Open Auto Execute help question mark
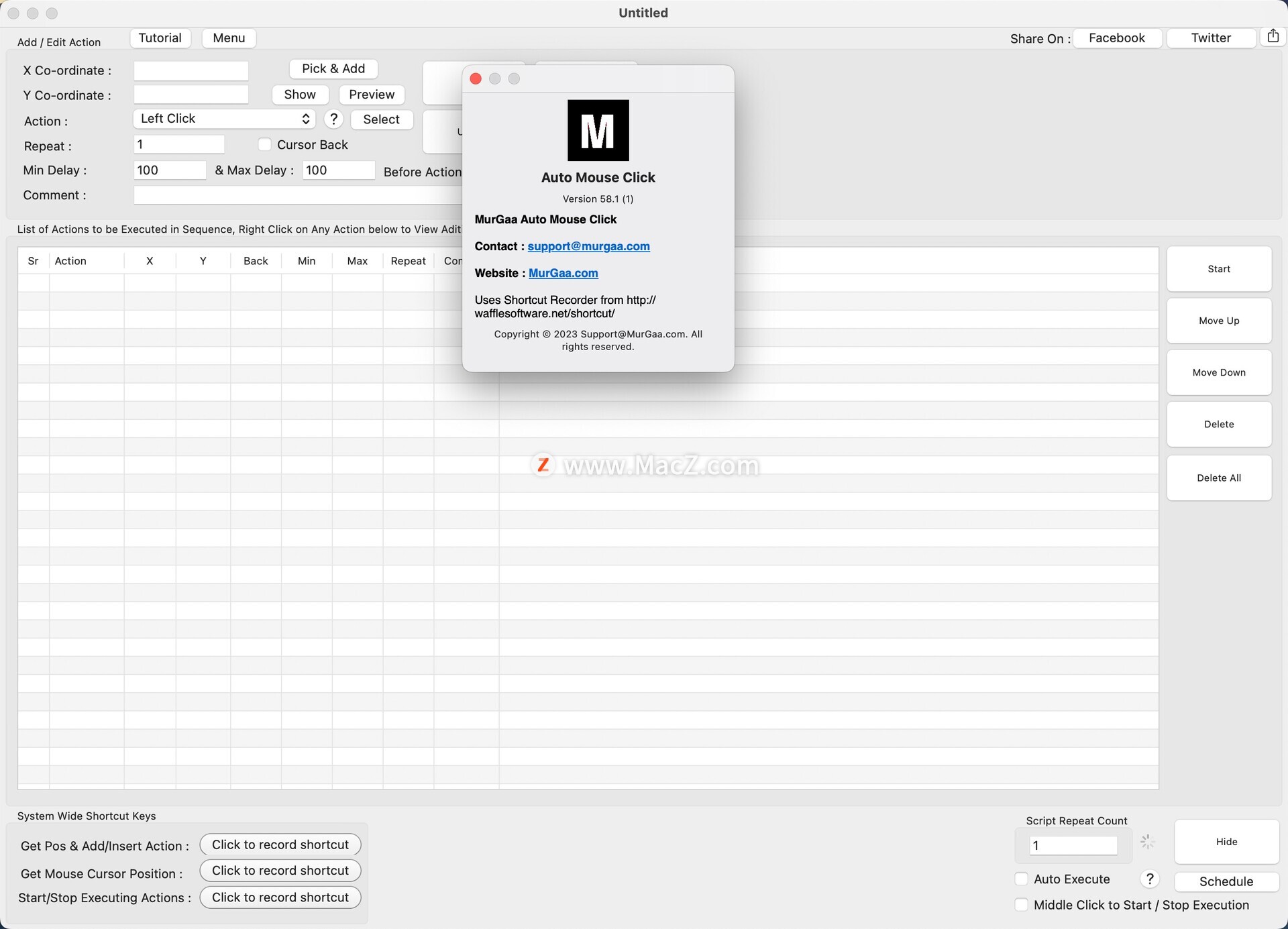The height and width of the screenshot is (929, 1288). pos(1150,879)
